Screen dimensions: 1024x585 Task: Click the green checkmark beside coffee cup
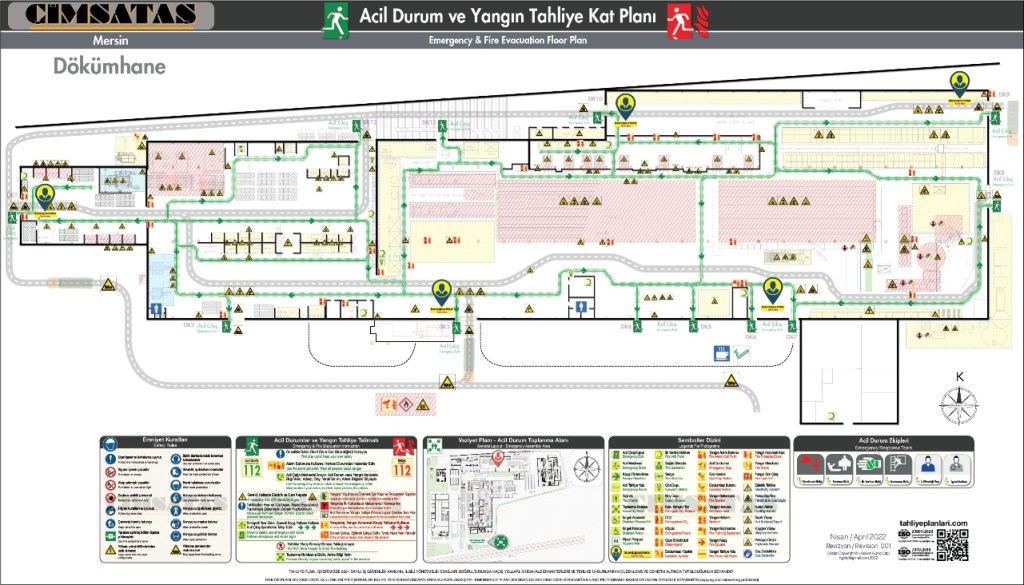pos(742,352)
